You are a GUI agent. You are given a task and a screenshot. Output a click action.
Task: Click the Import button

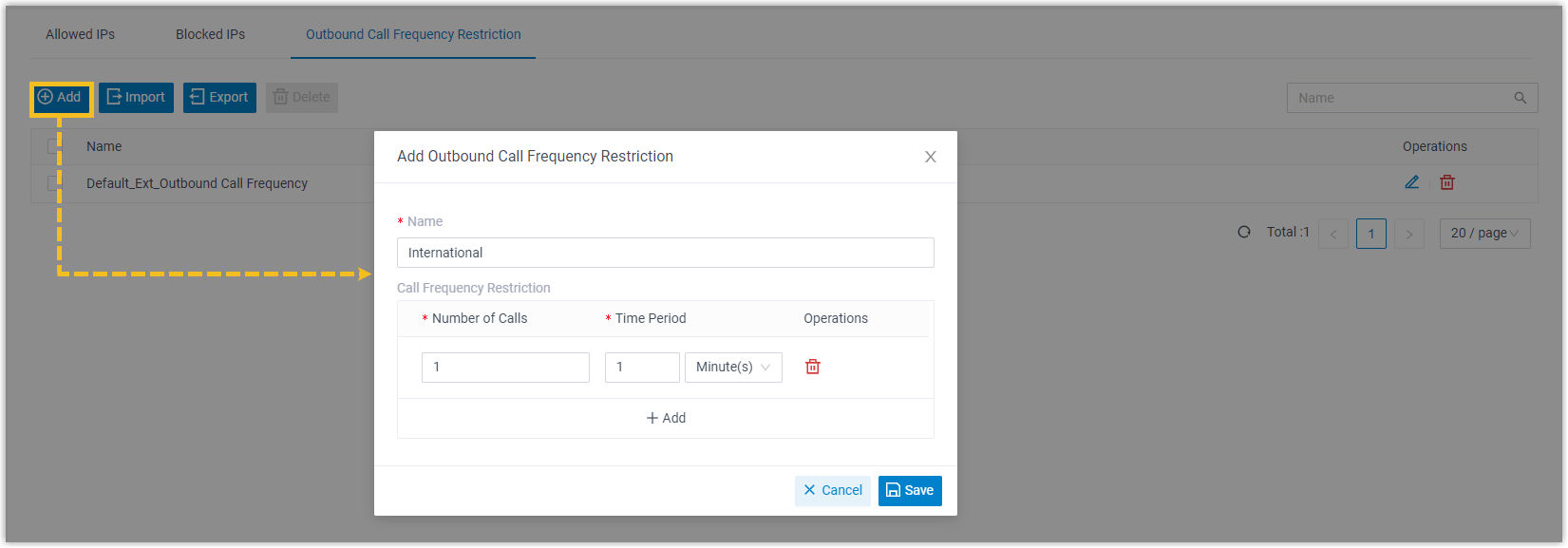point(136,97)
